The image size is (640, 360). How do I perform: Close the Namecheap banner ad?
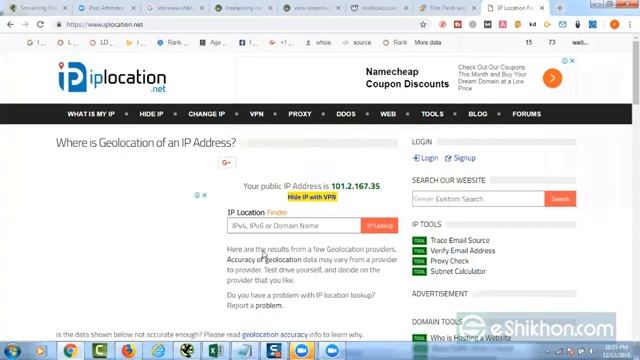pyautogui.click(x=572, y=60)
